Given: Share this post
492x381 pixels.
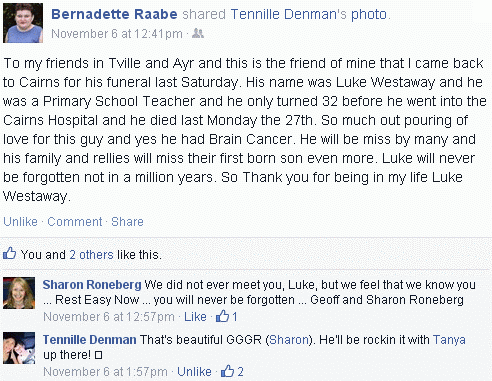Looking at the screenshot, I should tap(127, 222).
